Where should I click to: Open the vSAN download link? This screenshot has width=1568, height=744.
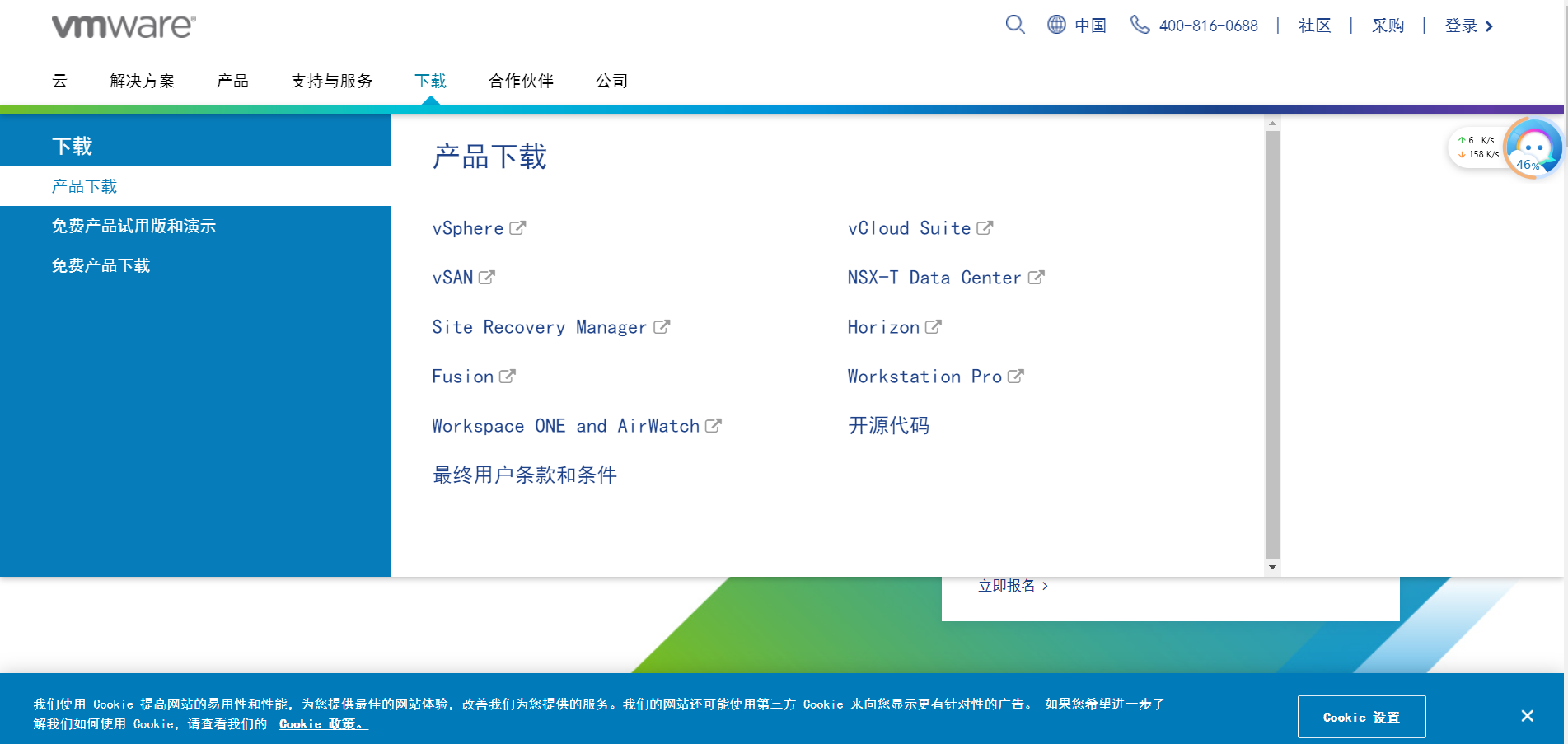pos(452,278)
